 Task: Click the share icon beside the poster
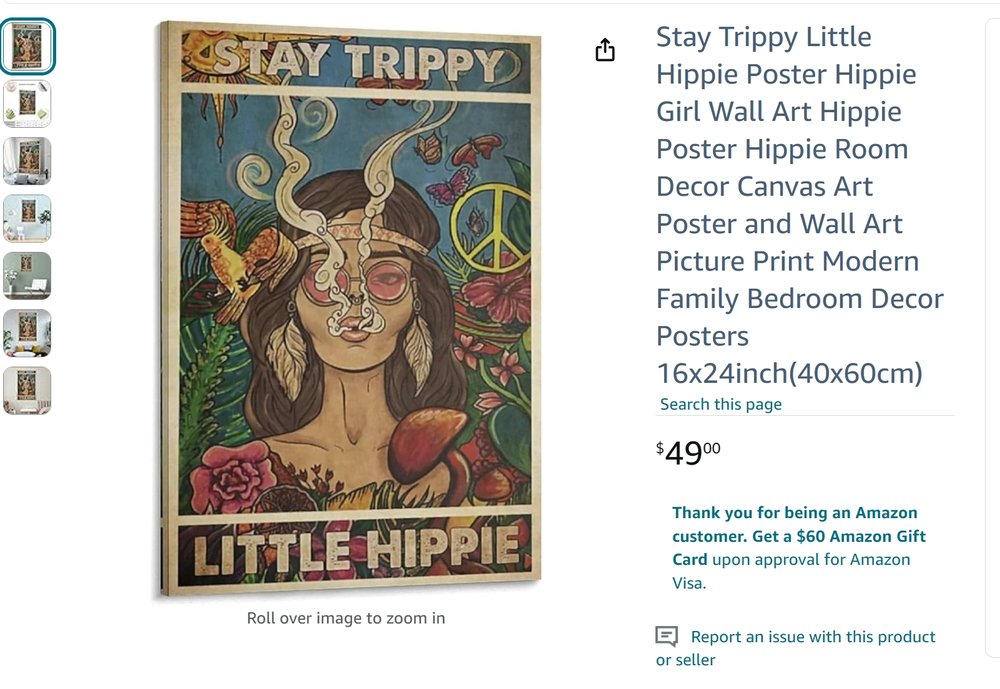pyautogui.click(x=605, y=49)
